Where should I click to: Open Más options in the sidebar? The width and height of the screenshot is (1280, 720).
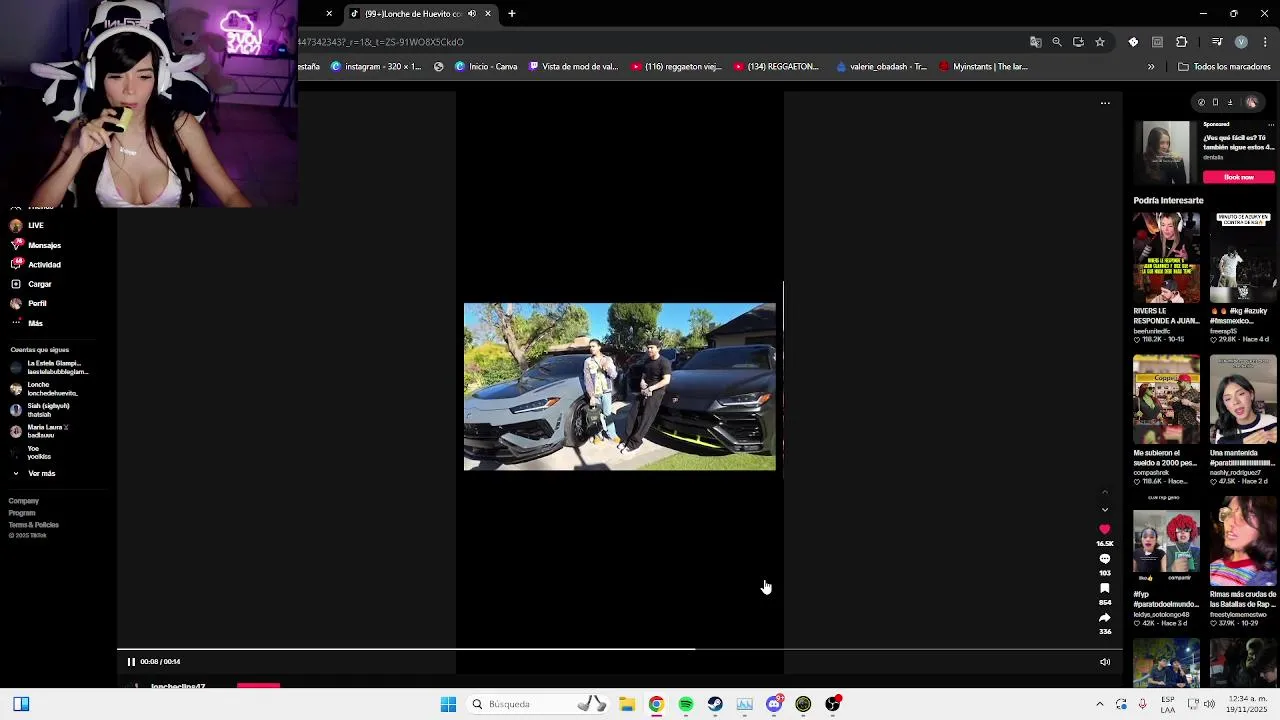pos(27,323)
